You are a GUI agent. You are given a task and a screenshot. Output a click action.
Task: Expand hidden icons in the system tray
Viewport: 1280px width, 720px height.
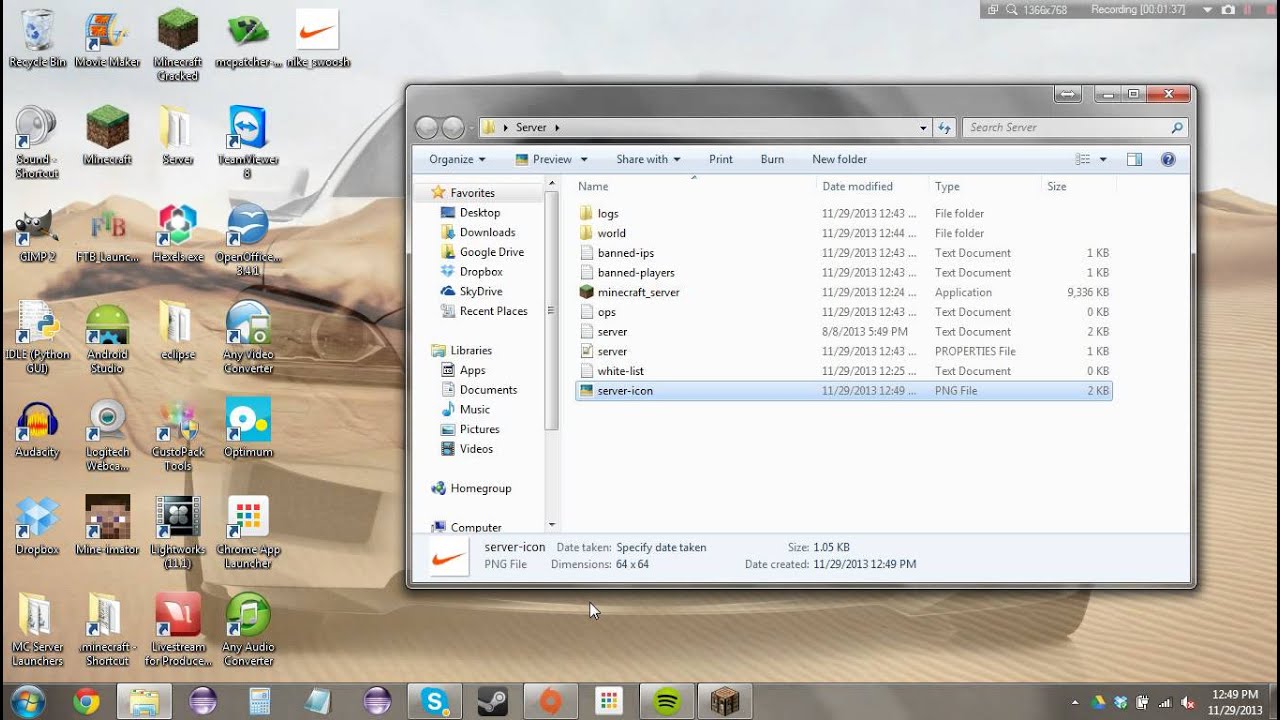[1075, 701]
